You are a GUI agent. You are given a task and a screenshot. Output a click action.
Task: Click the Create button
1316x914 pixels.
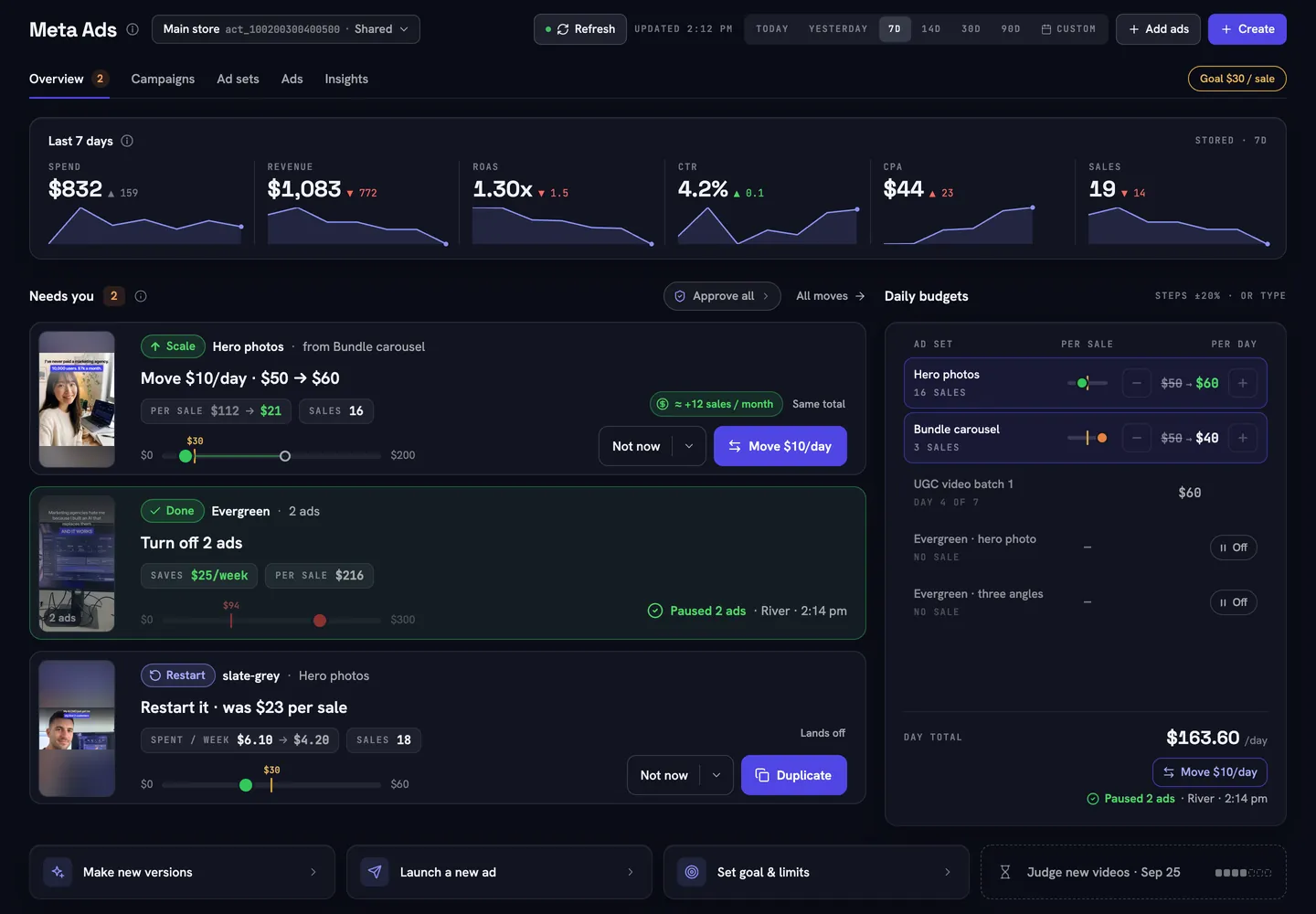coord(1247,29)
